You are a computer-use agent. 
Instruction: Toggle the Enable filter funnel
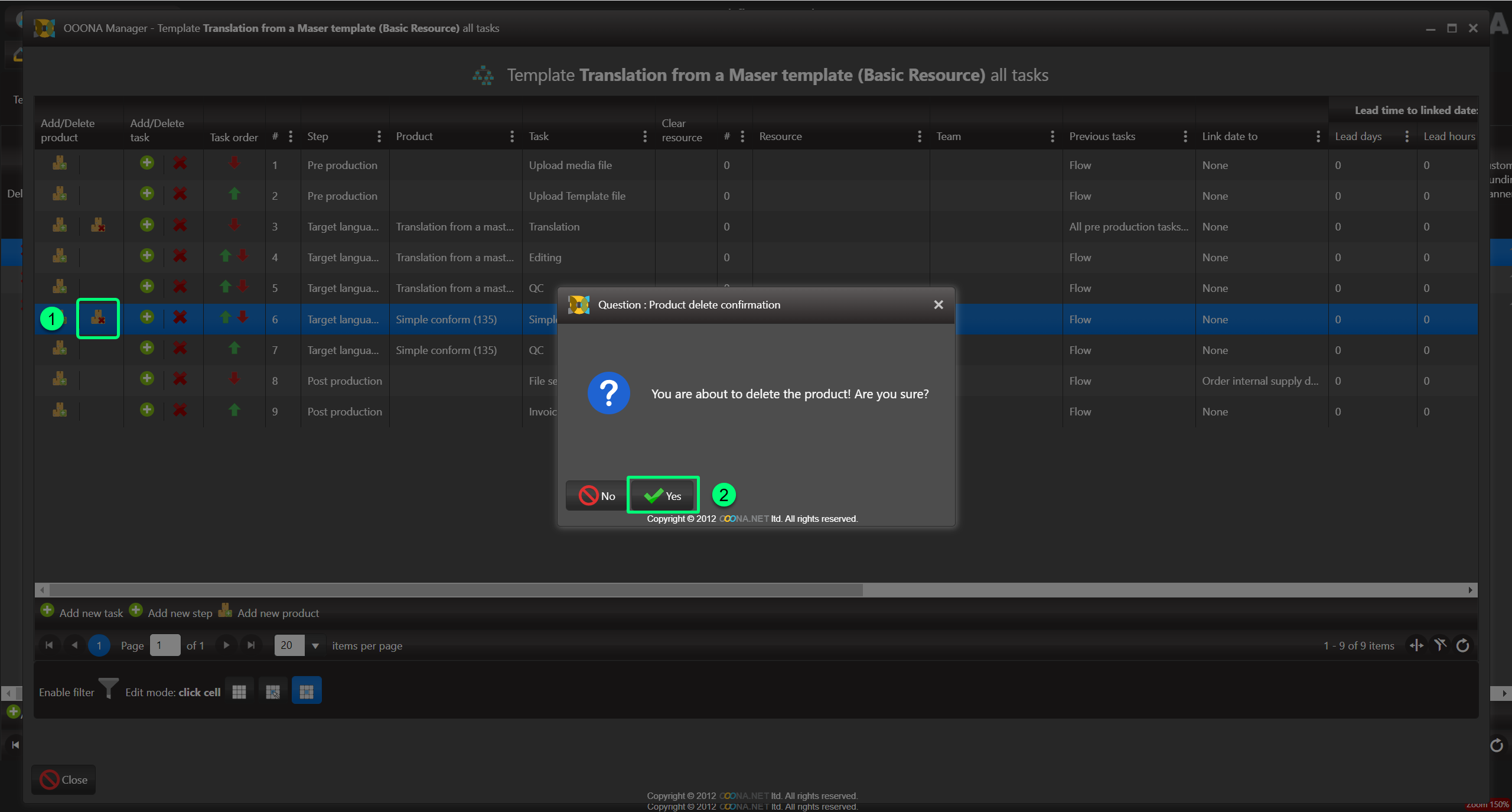coord(108,690)
